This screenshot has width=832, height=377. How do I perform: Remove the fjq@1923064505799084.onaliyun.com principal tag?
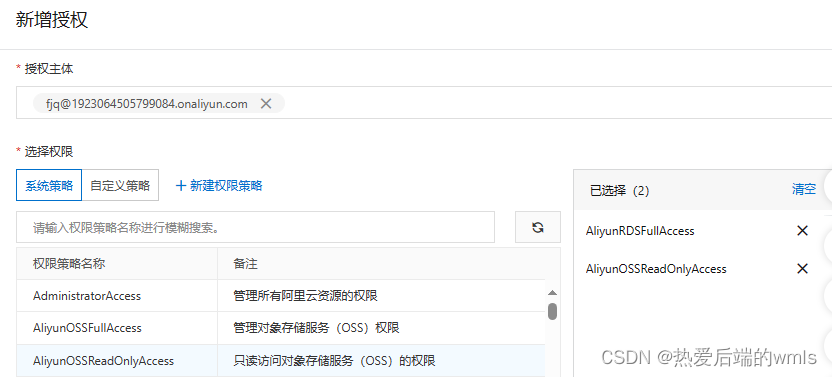266,104
